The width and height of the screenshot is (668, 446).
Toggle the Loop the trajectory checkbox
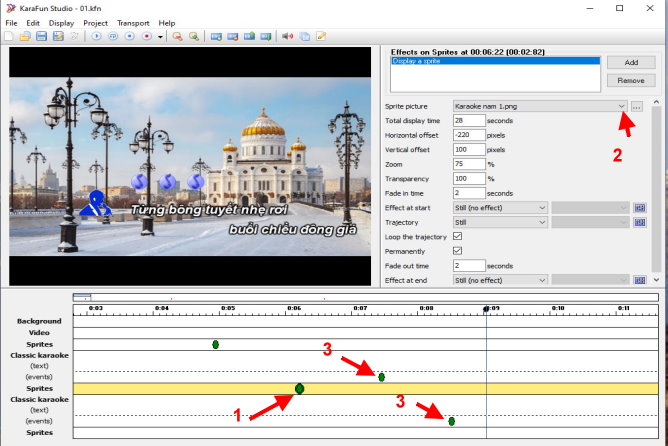click(458, 236)
